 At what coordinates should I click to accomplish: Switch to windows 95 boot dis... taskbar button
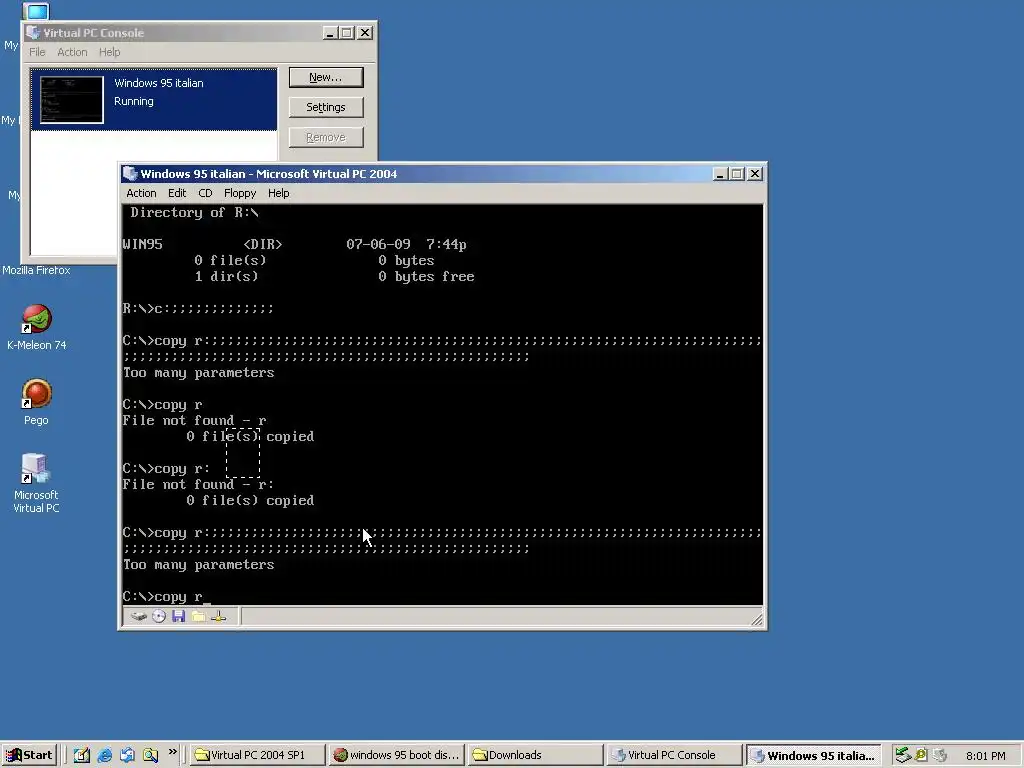click(x=396, y=755)
